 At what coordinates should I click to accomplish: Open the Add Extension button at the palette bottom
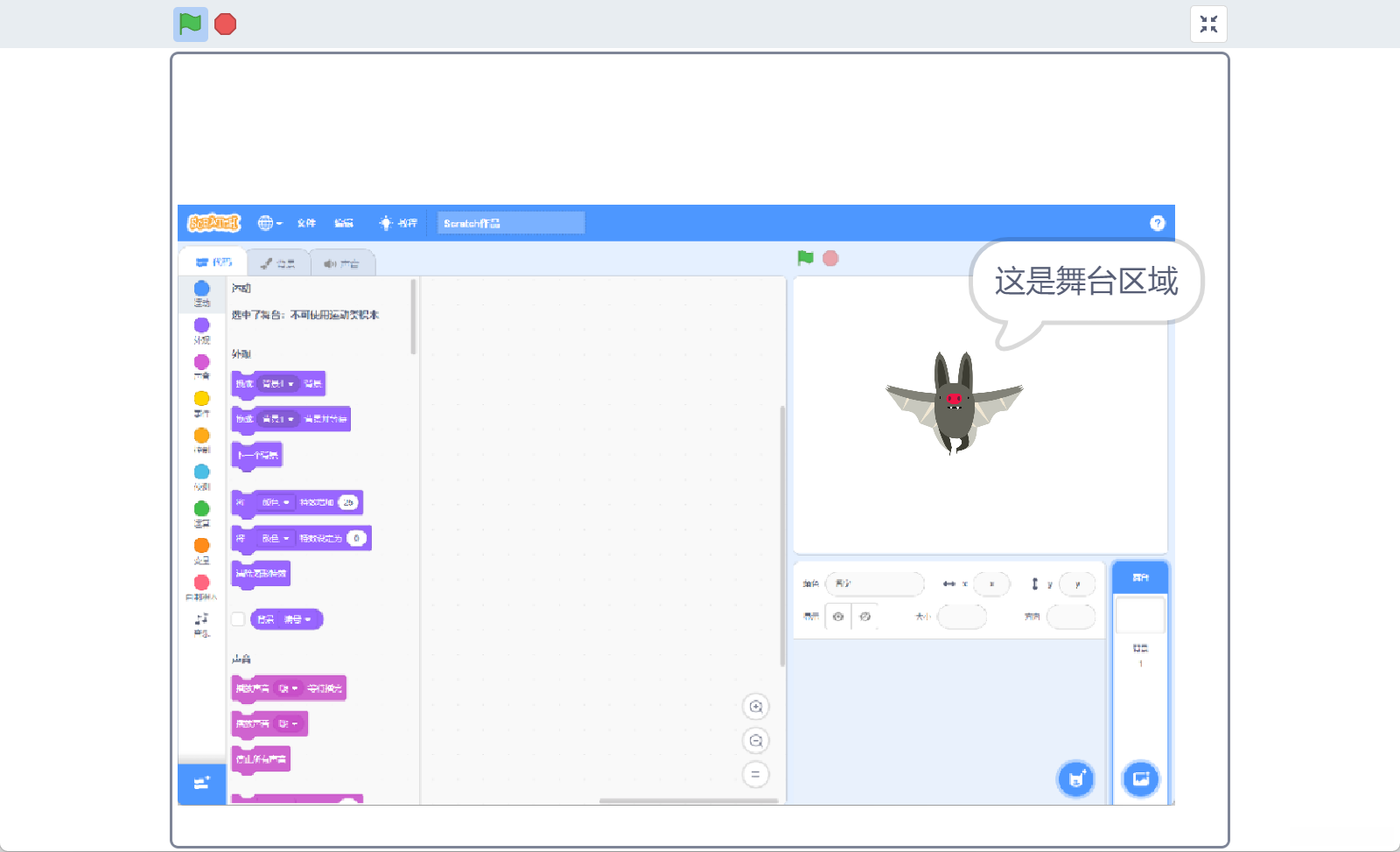coord(202,784)
